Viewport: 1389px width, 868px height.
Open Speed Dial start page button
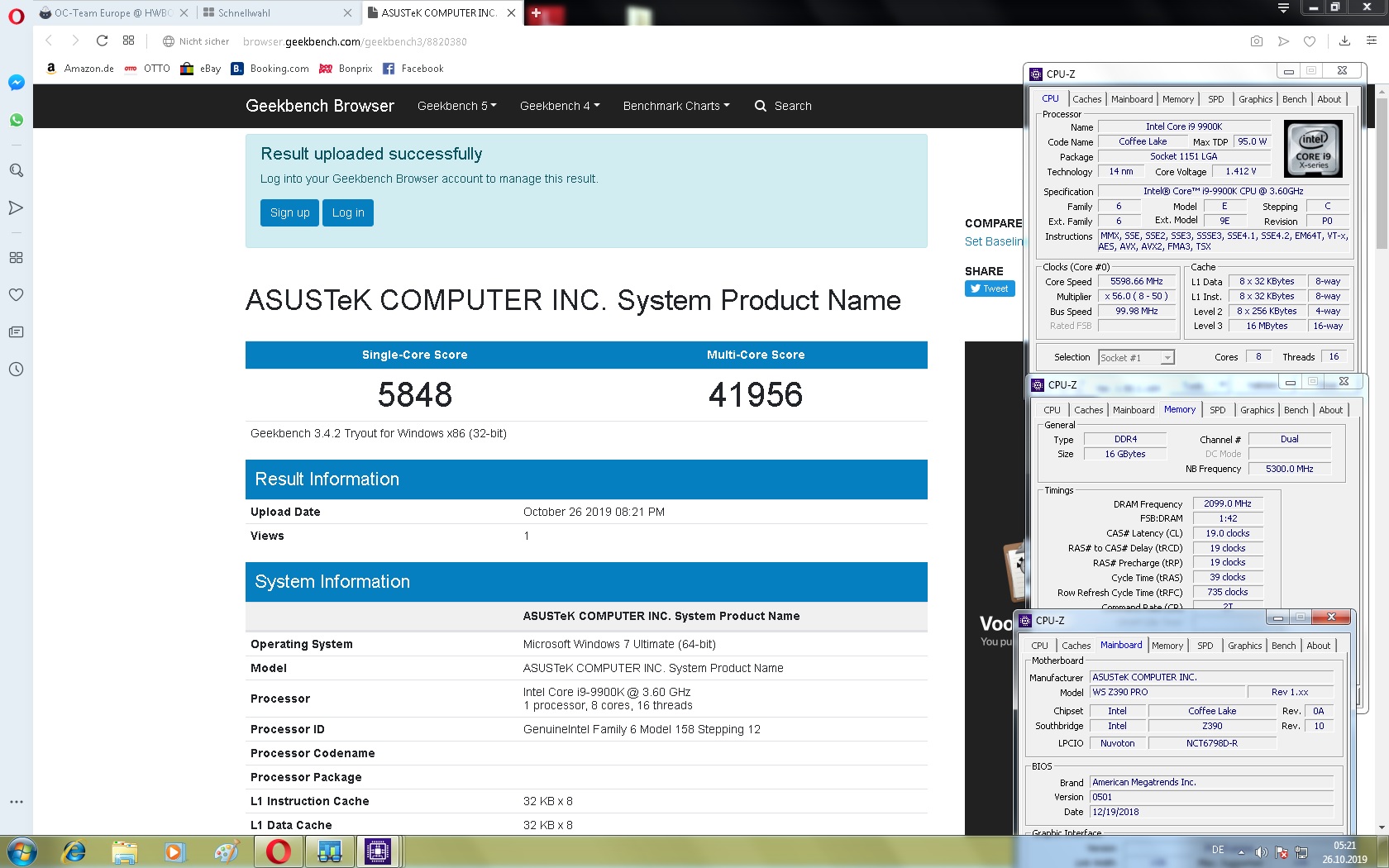pyautogui.click(x=128, y=41)
